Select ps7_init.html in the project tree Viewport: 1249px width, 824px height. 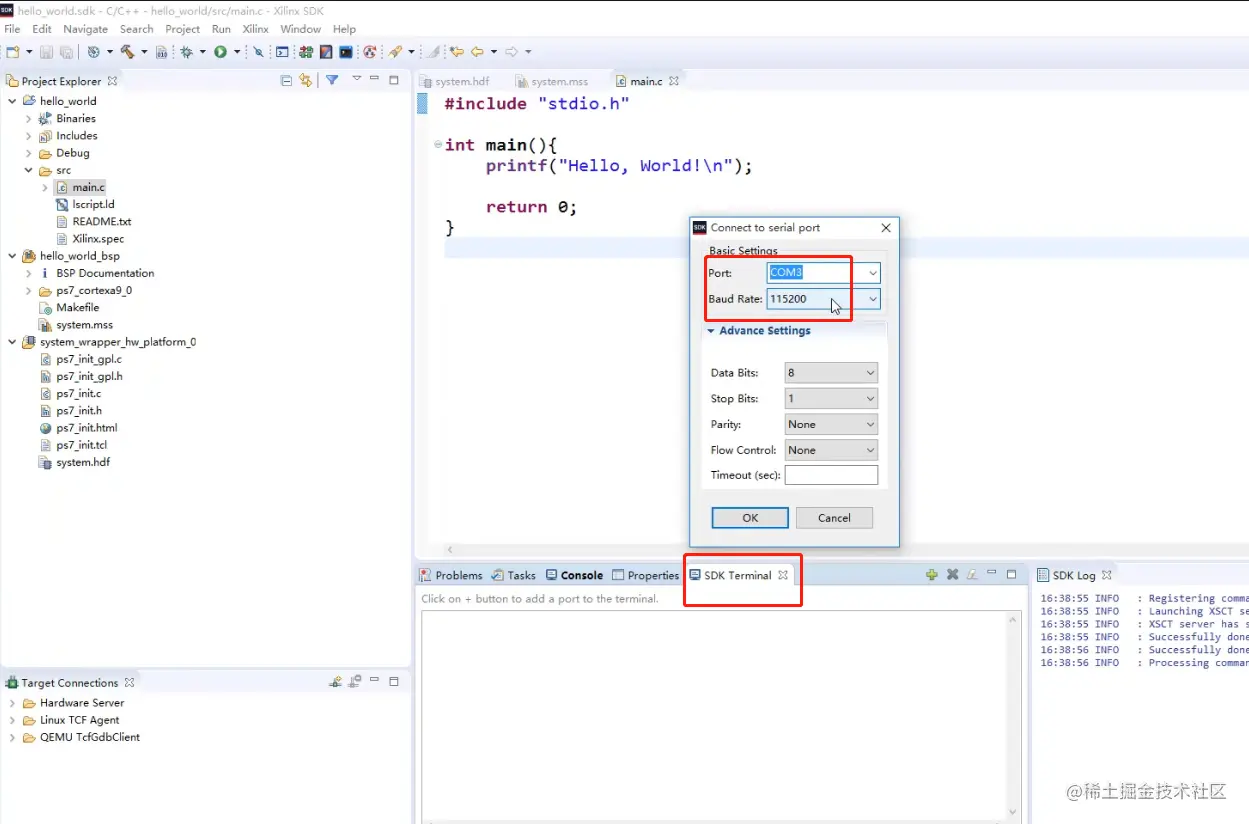[86, 428]
